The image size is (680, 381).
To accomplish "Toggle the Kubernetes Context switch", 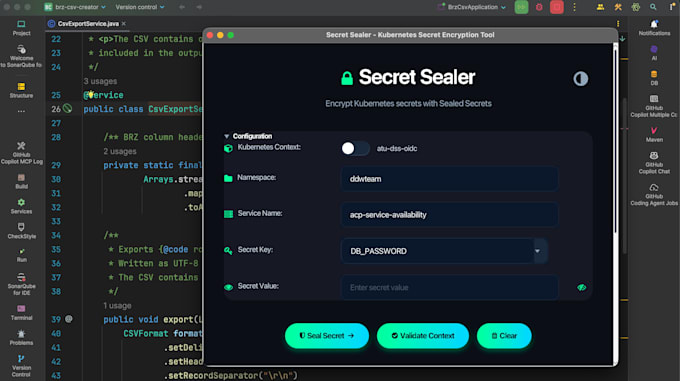I will (355, 148).
